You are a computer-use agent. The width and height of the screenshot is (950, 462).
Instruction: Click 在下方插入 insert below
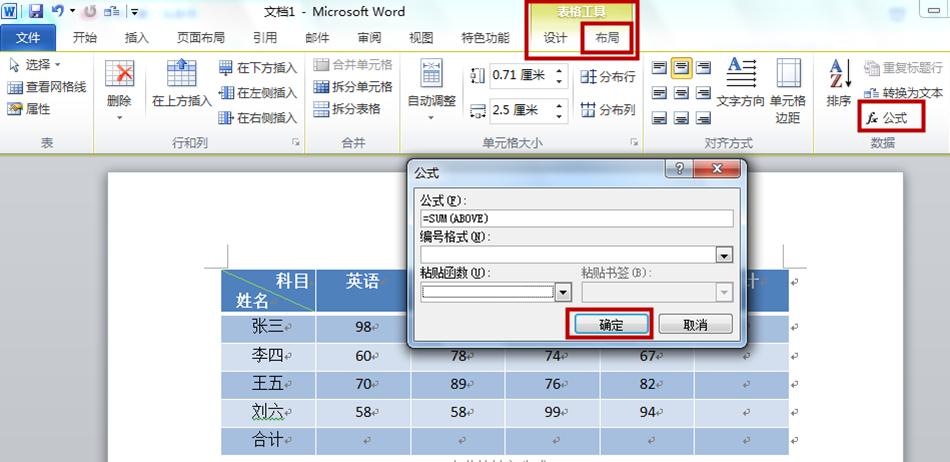tap(257, 68)
